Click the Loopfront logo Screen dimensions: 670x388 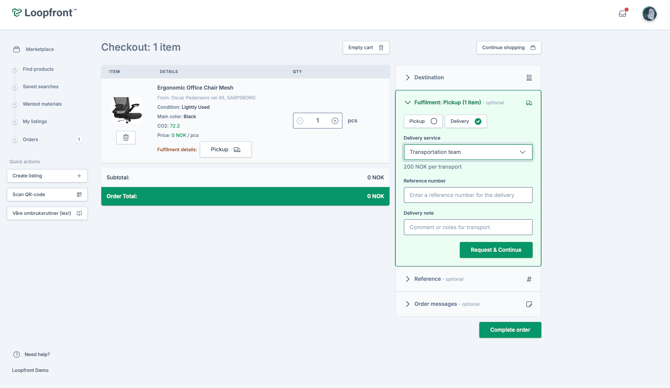click(44, 13)
